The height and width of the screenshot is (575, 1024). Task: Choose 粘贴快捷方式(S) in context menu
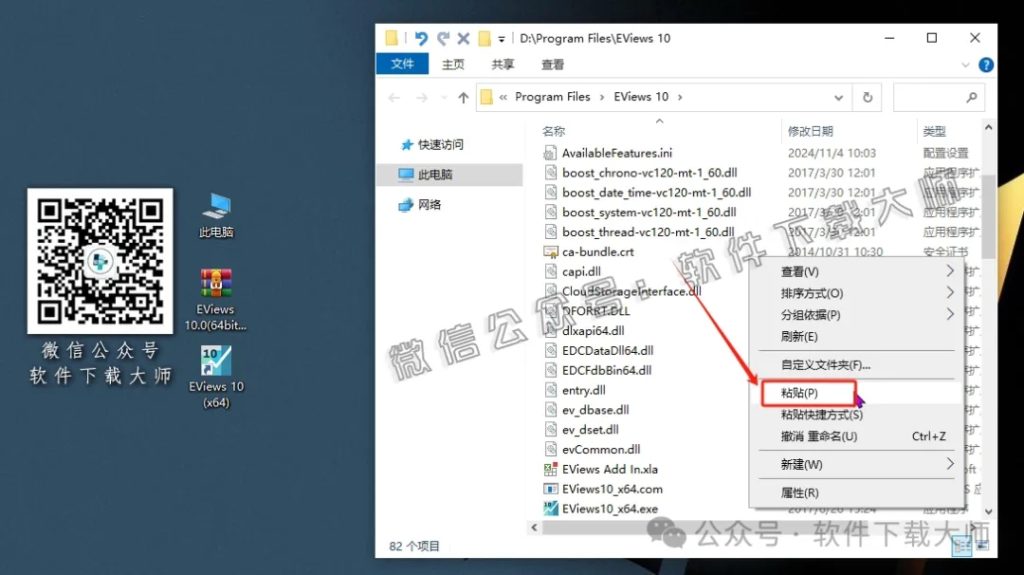pos(856,414)
